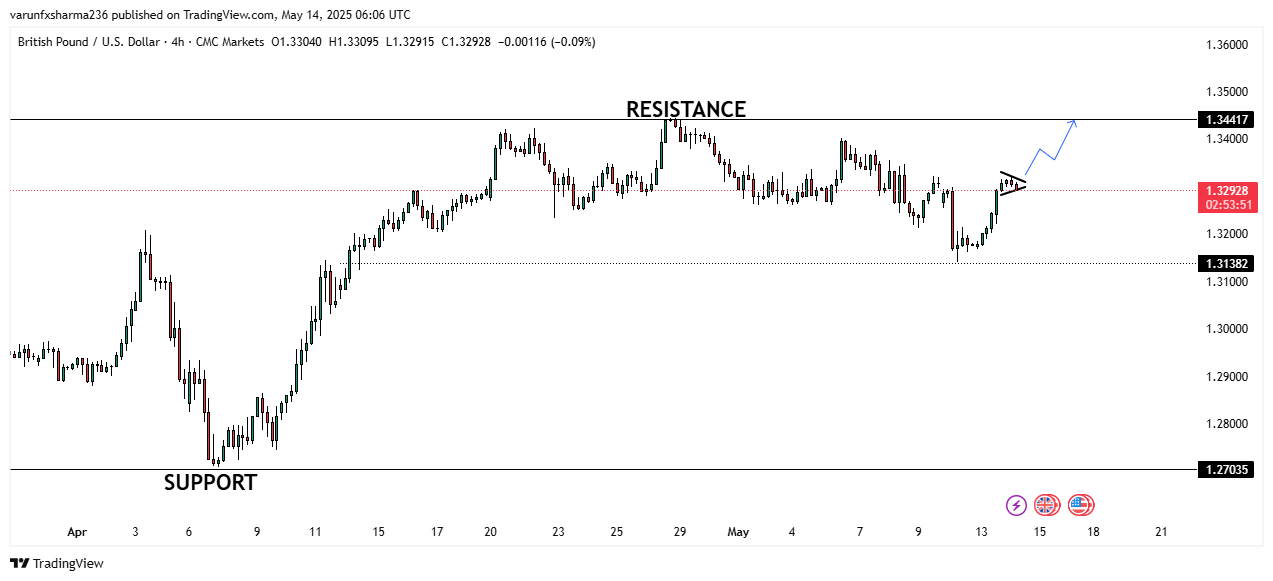Click the May label on the time axis
1273x581 pixels.
pyautogui.click(x=738, y=532)
